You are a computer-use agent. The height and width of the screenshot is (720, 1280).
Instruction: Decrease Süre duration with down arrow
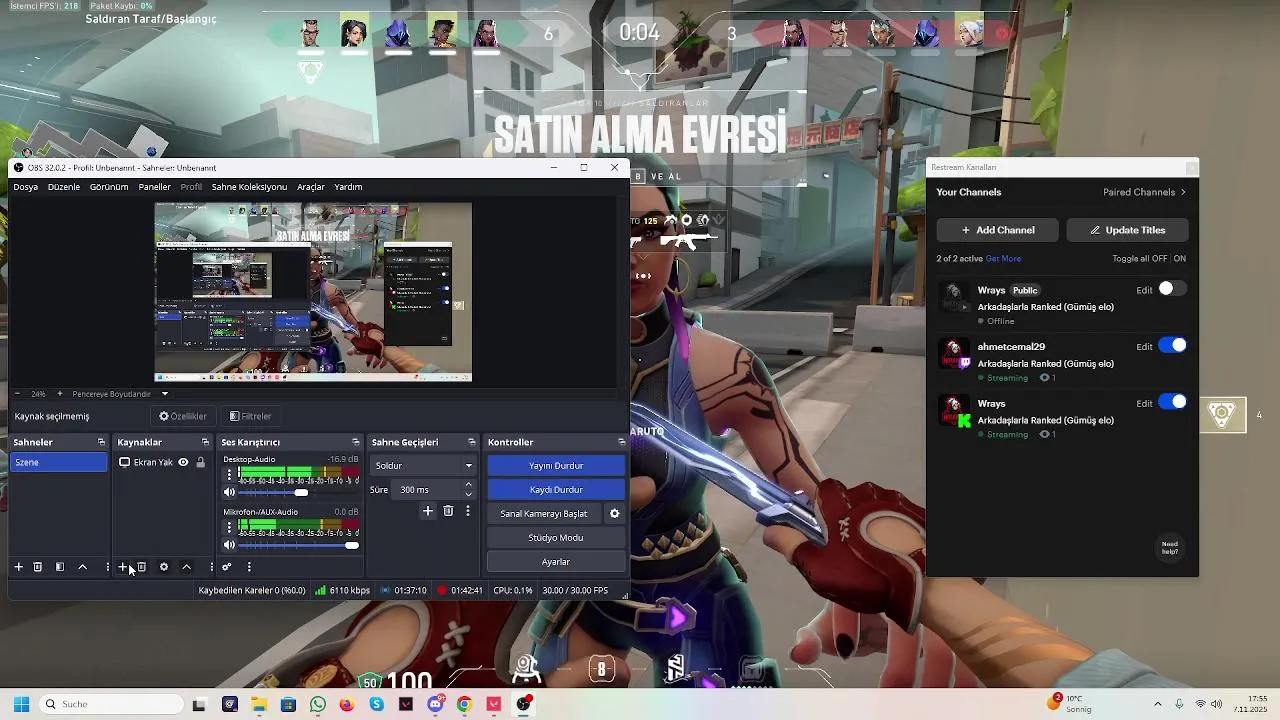pos(468,494)
